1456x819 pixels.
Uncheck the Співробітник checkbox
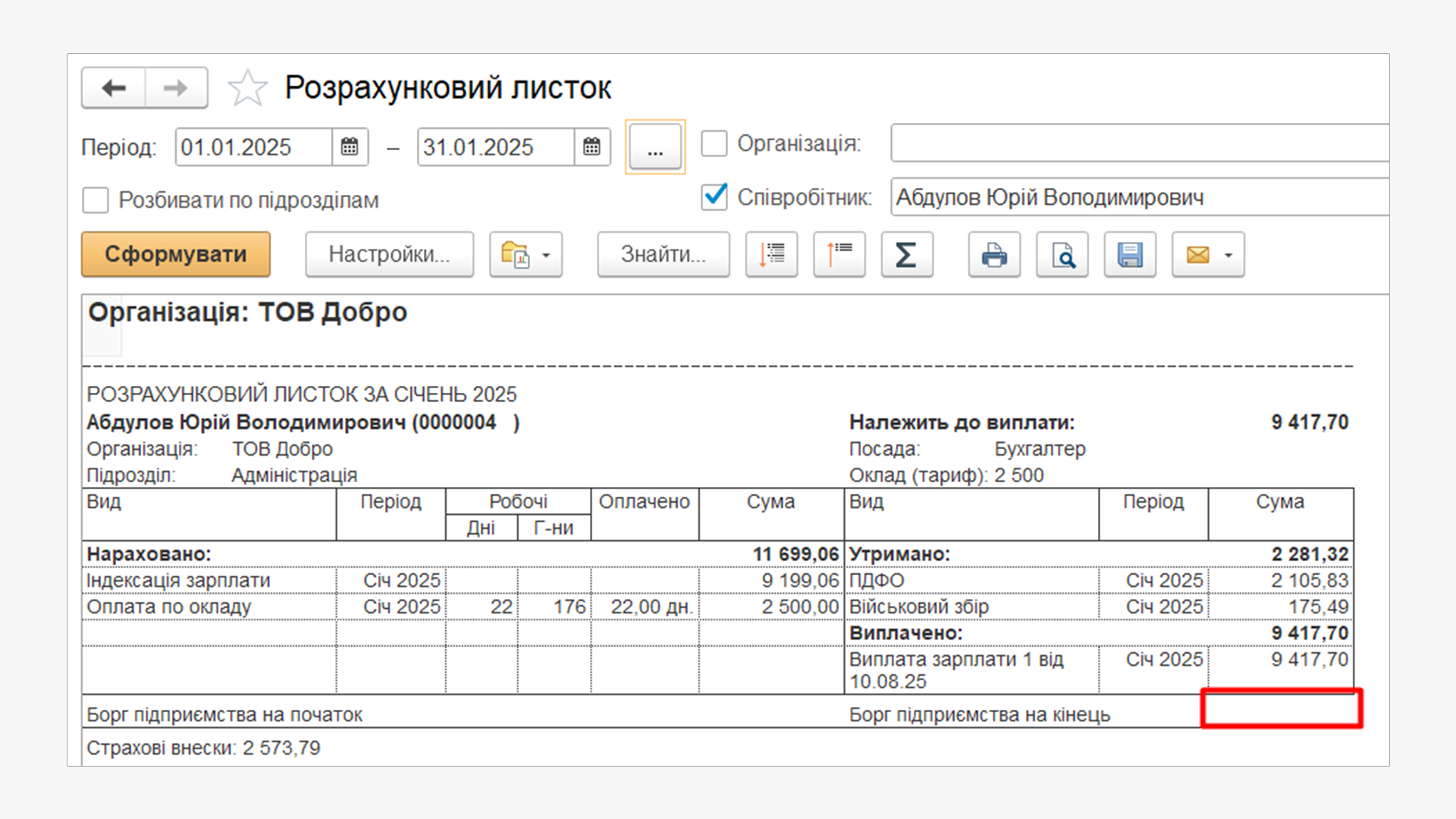coord(714,197)
